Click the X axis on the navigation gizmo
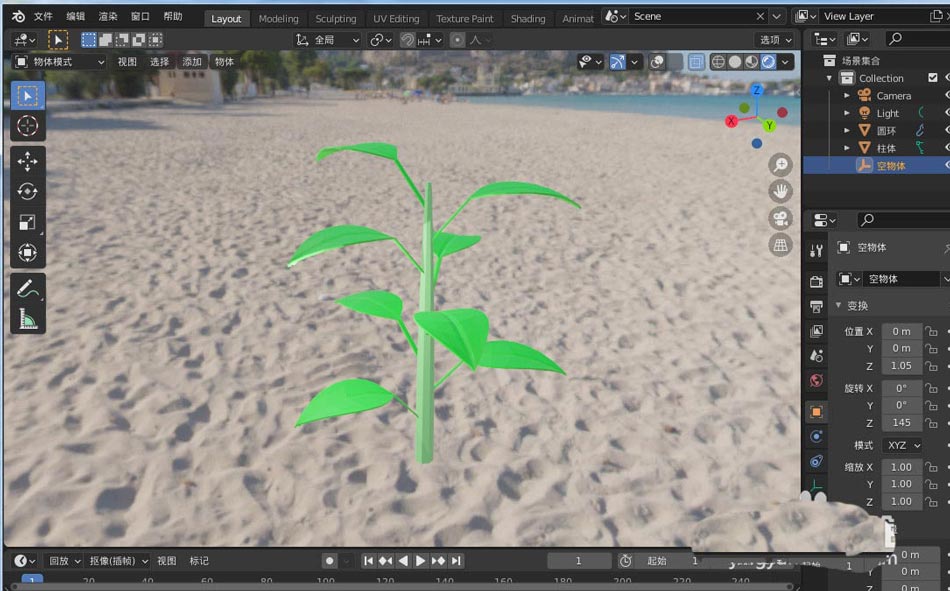 tap(731, 121)
